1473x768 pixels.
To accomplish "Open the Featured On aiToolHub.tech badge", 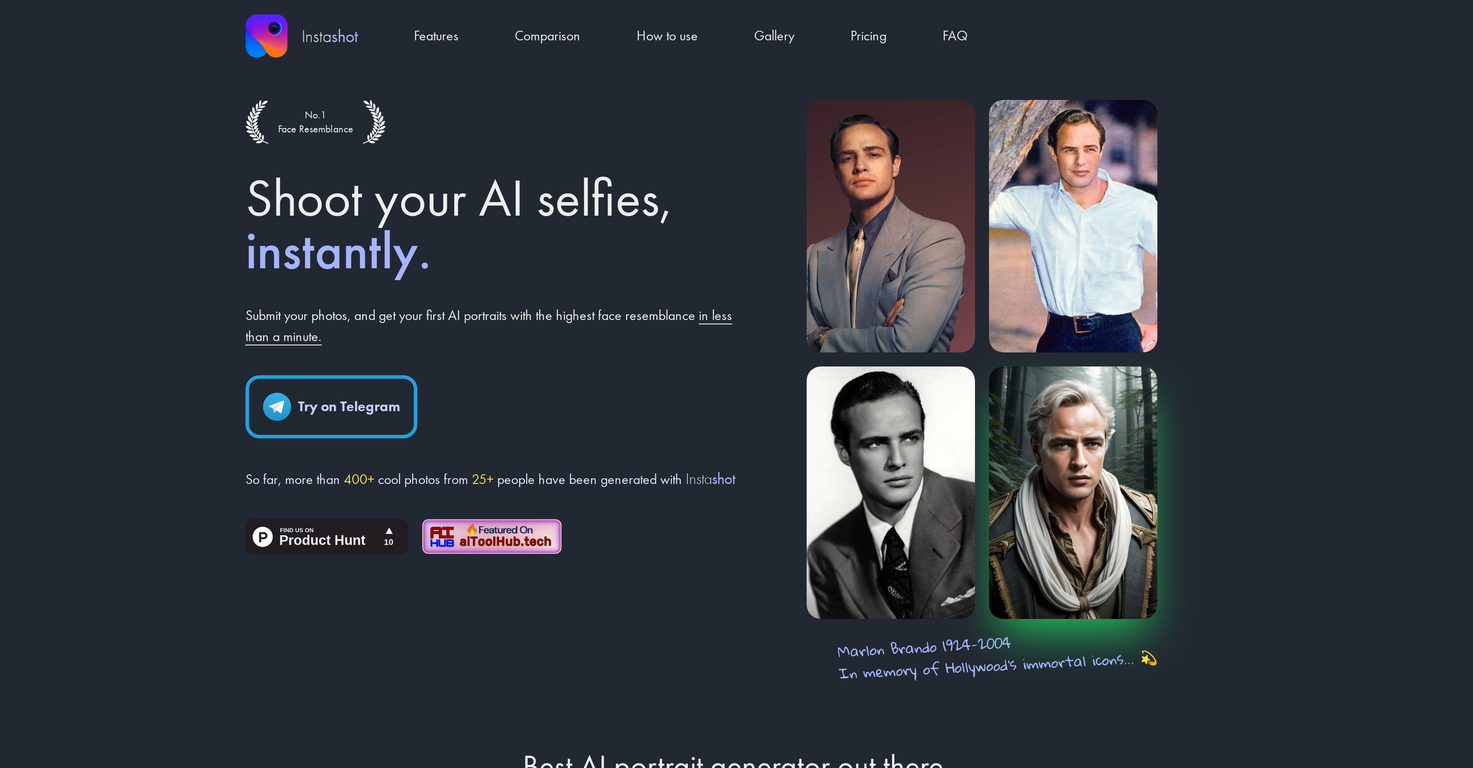I will [491, 537].
